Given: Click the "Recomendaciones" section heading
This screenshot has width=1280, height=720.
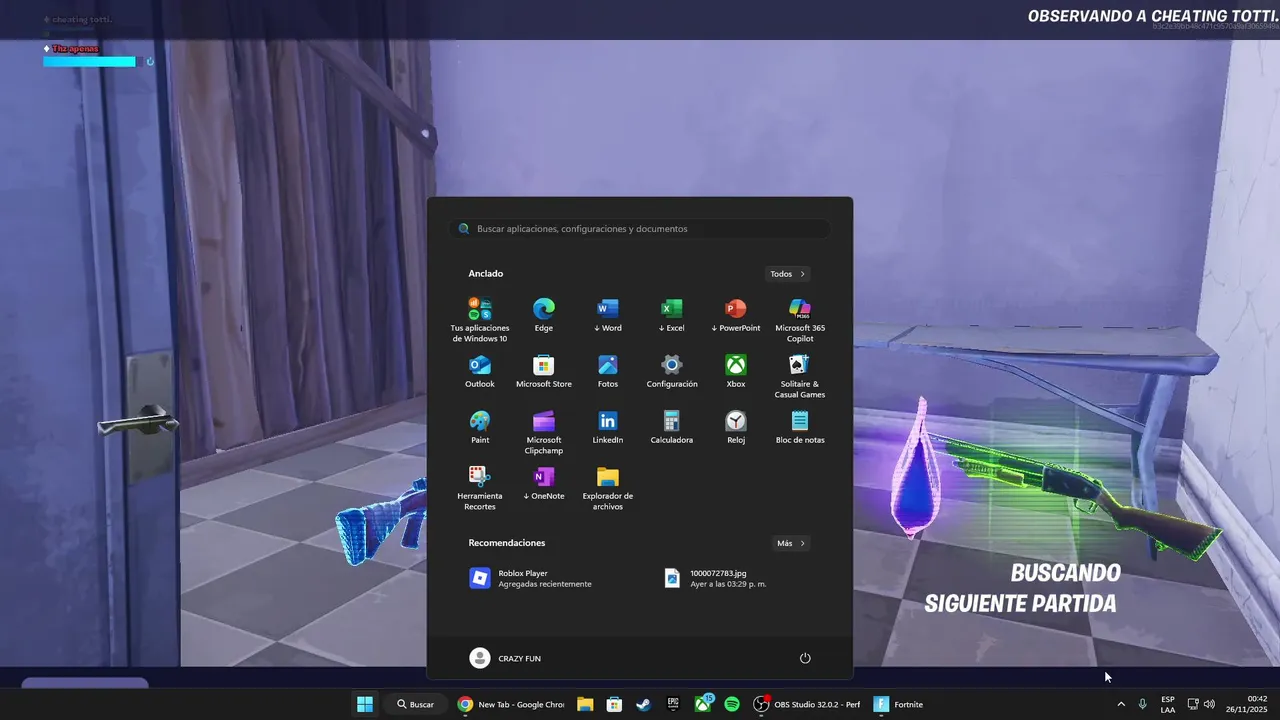Looking at the screenshot, I should coord(507,543).
